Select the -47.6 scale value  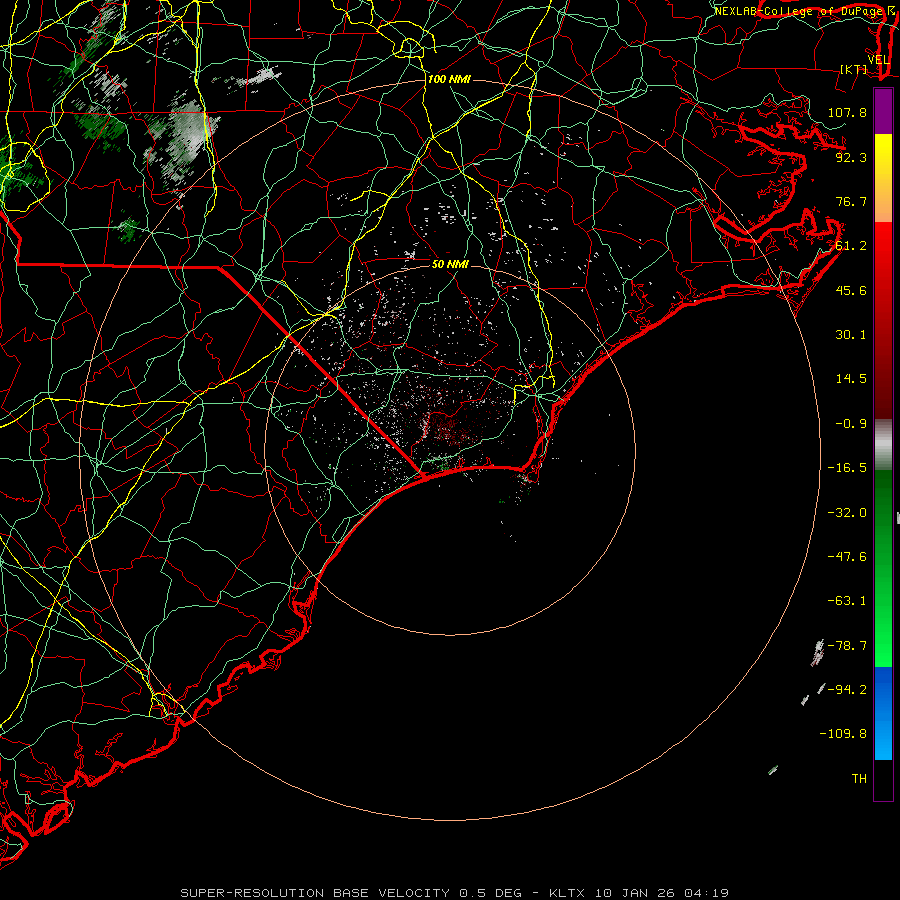[847, 557]
